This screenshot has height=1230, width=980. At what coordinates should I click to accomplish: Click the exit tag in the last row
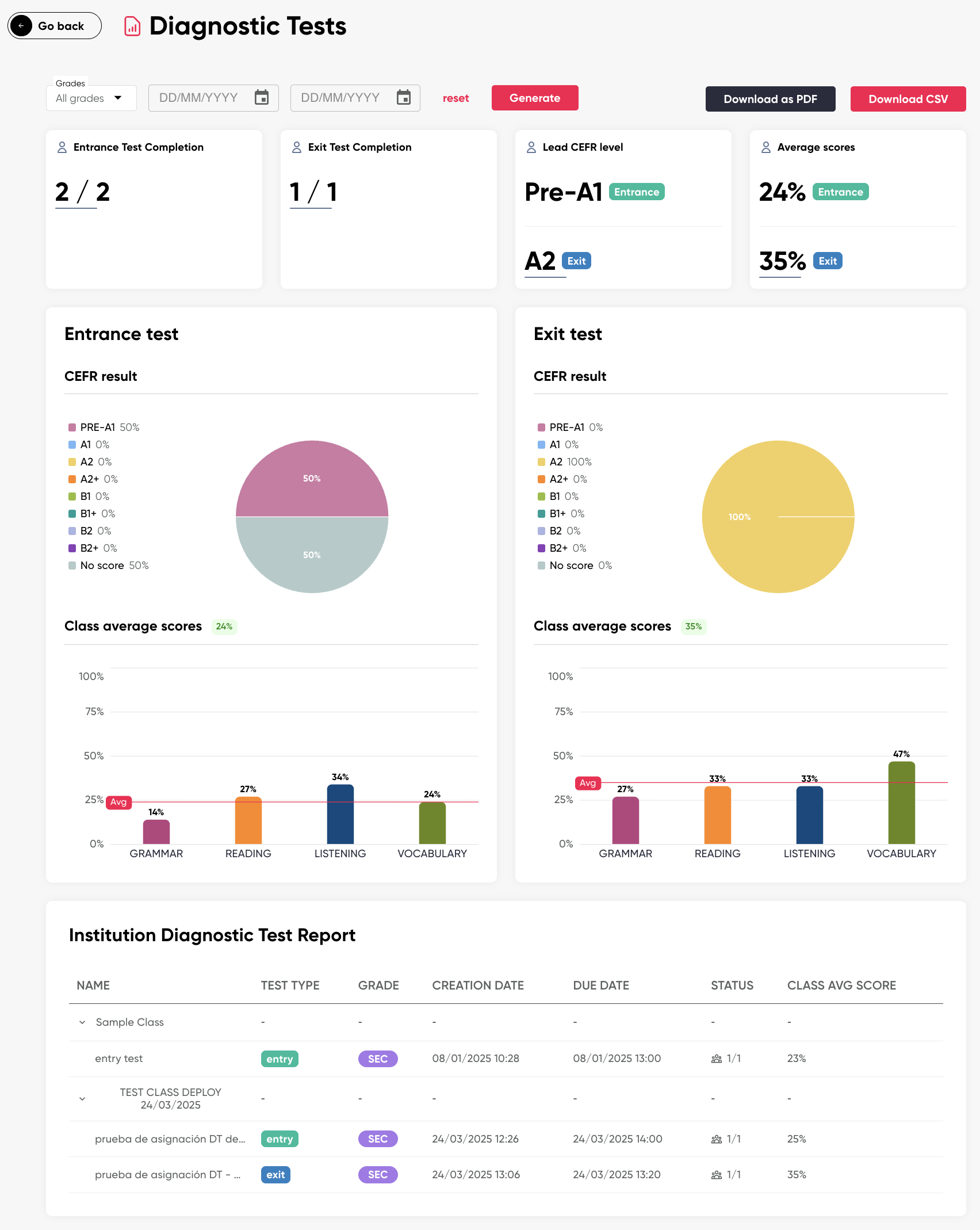coord(275,1175)
